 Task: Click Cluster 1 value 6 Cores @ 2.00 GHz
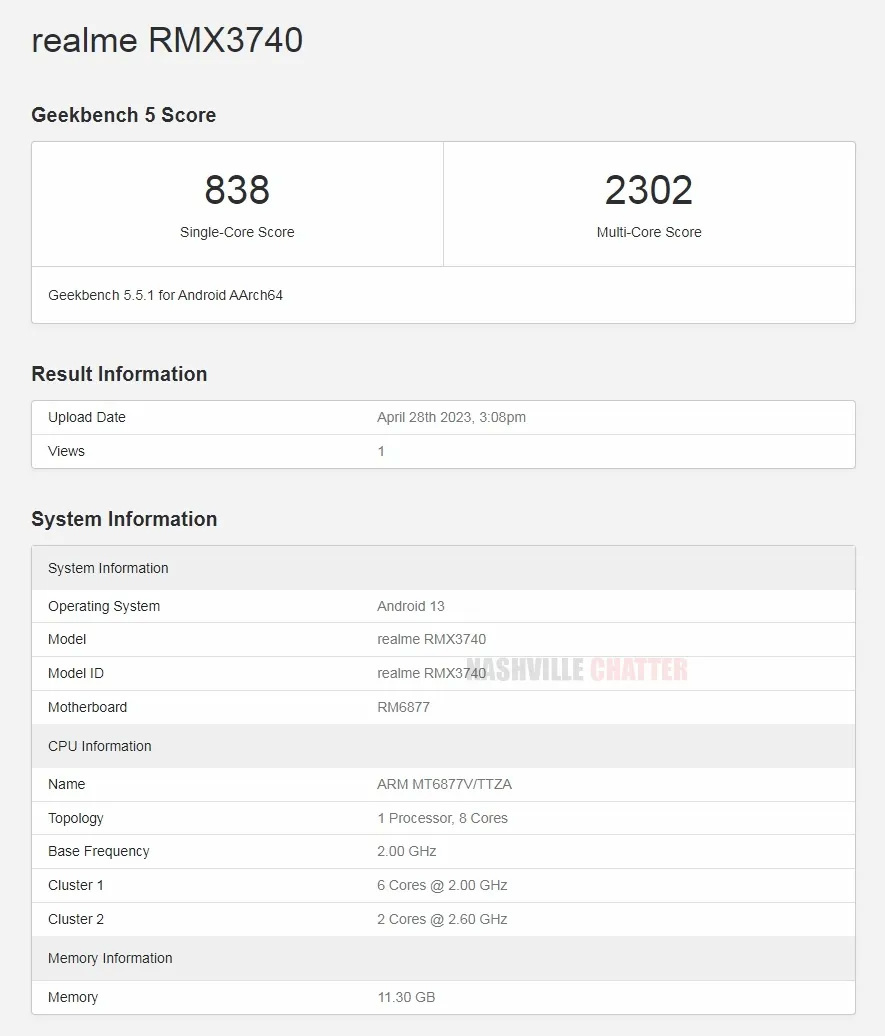[x=442, y=885]
